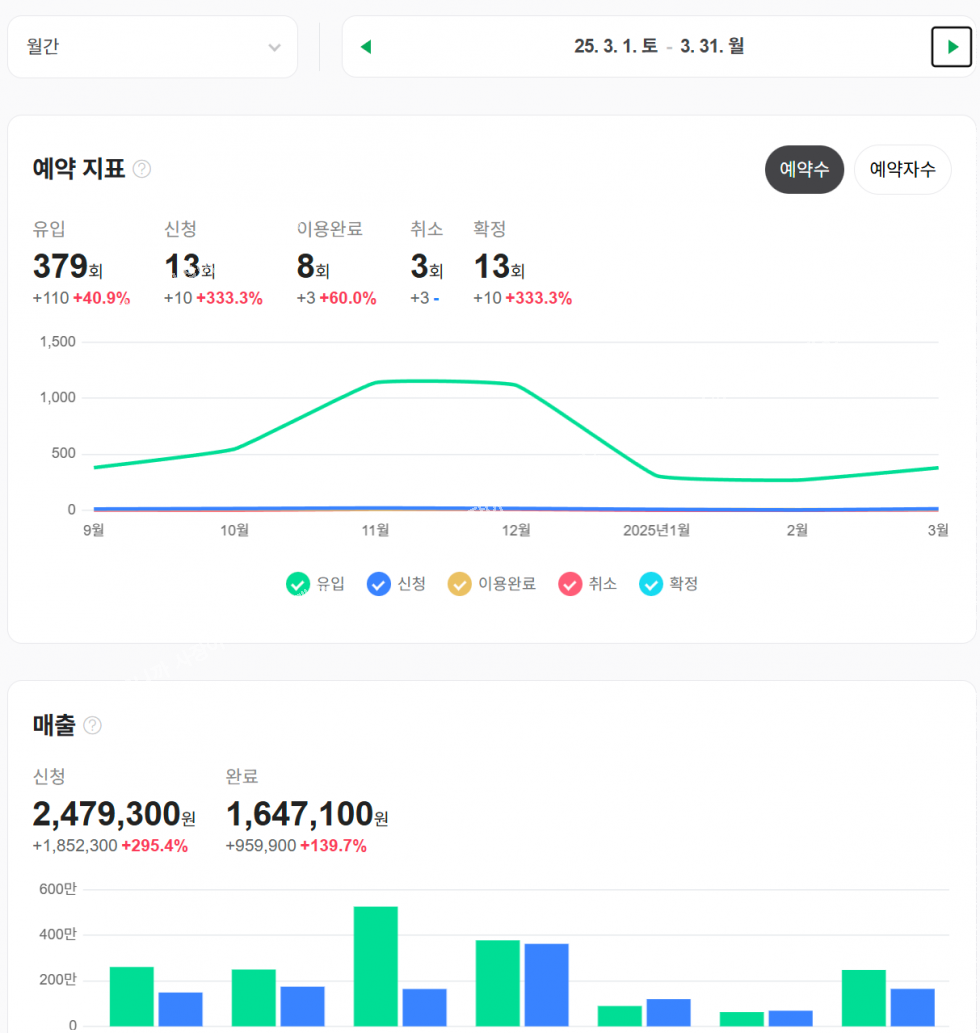The width and height of the screenshot is (980, 1033).
Task: Click green line peak at 11월
Action: click(376, 382)
